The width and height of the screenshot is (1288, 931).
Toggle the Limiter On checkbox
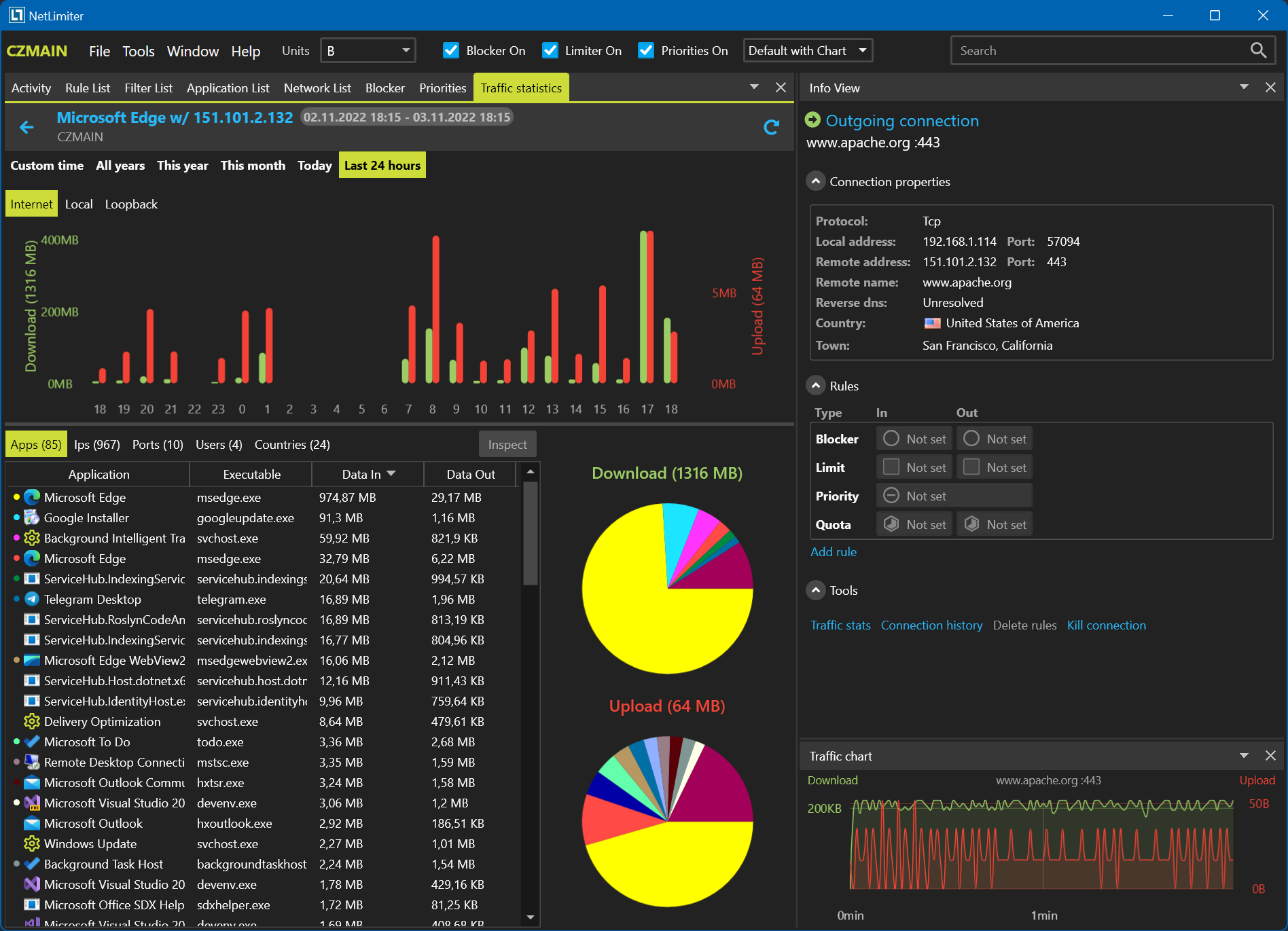(550, 50)
